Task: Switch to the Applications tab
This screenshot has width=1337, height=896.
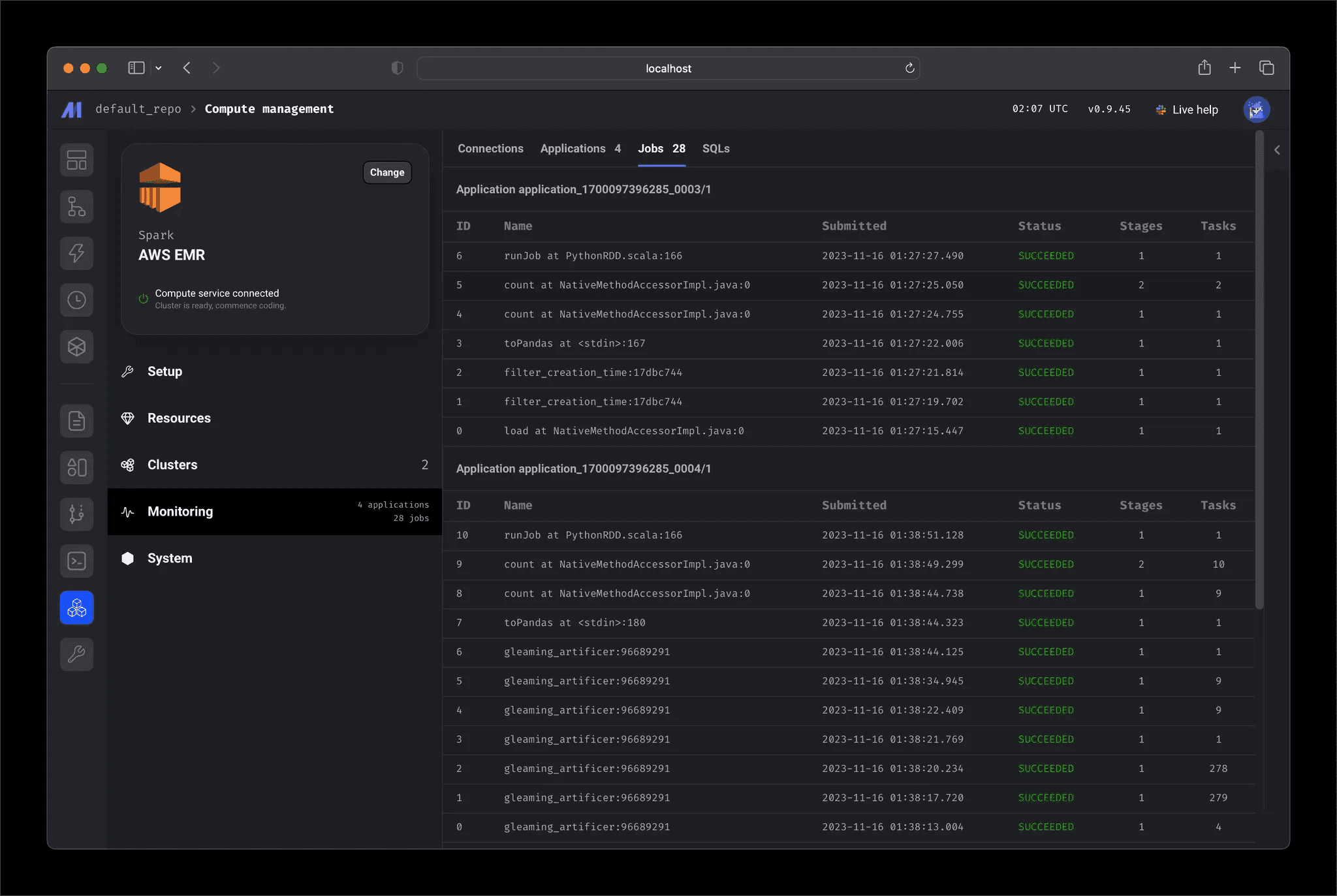Action: [x=580, y=149]
